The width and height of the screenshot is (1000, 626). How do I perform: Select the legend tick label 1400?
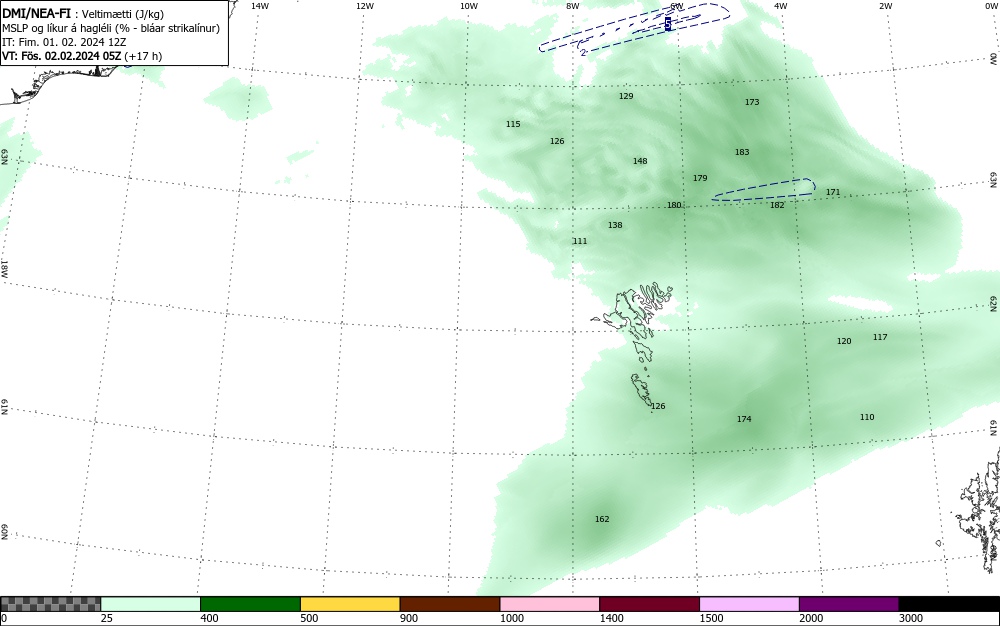coord(612,618)
